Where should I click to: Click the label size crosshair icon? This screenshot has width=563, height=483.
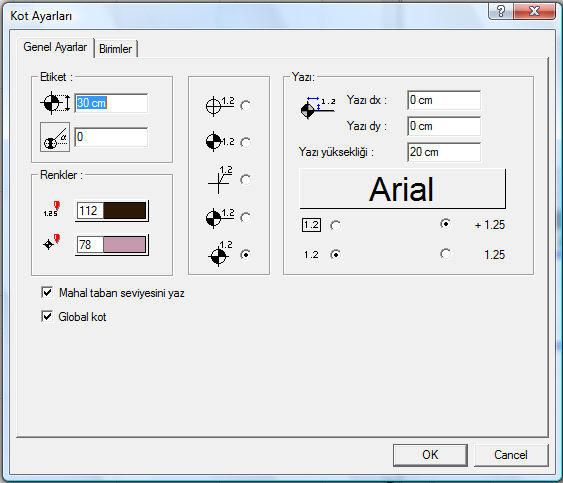(55, 103)
